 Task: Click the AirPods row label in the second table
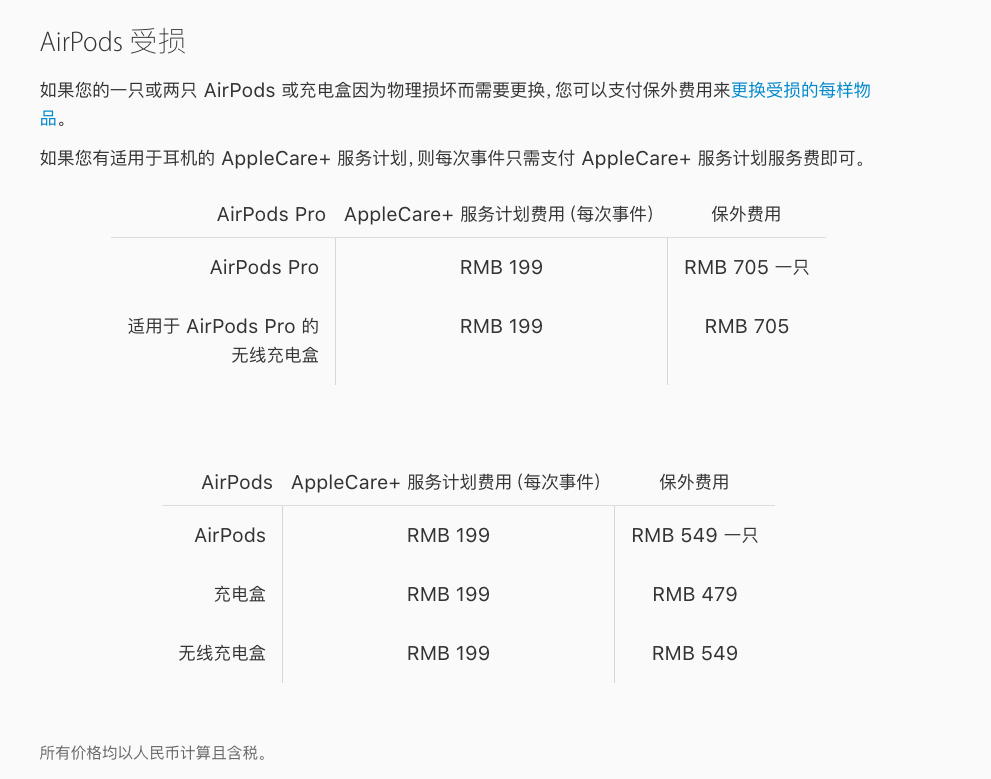[230, 535]
